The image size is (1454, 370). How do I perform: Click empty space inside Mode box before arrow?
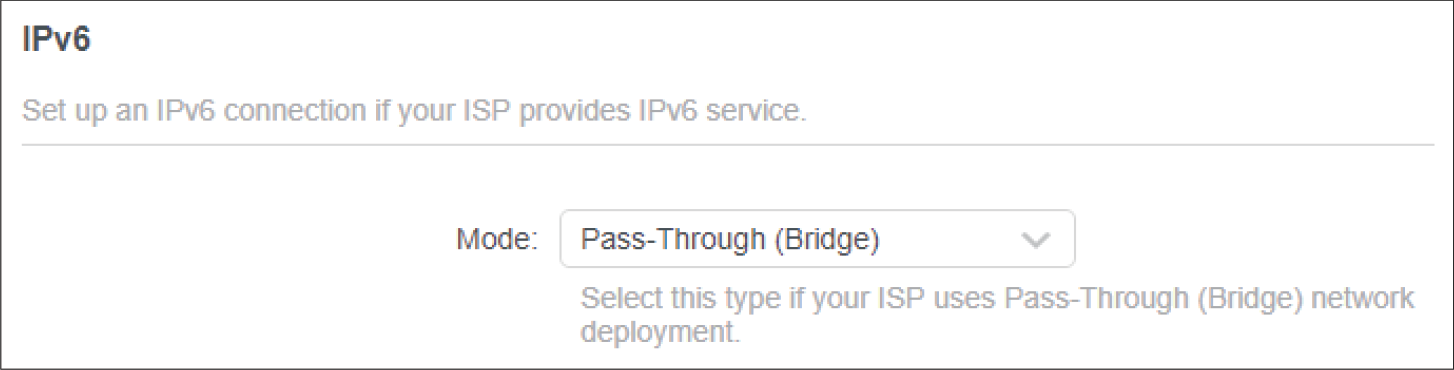pyautogui.click(x=950, y=240)
